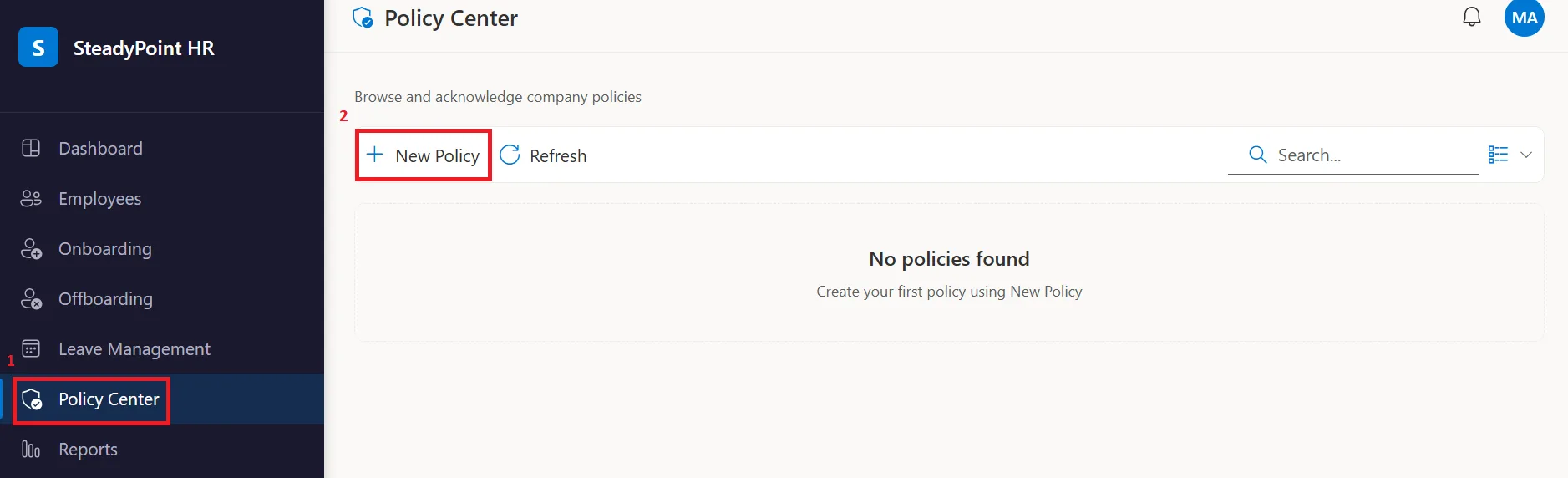
Task: Navigate to Onboarding
Action: (162, 248)
